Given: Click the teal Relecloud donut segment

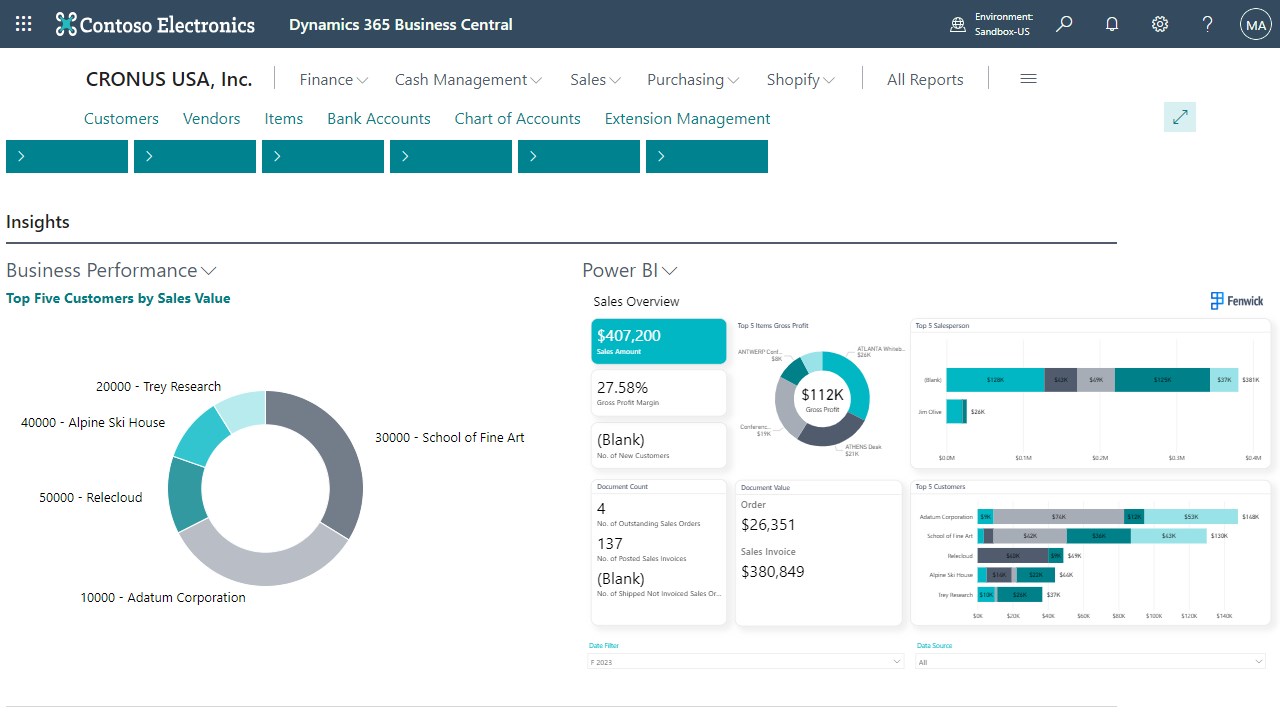Looking at the screenshot, I should [x=186, y=494].
